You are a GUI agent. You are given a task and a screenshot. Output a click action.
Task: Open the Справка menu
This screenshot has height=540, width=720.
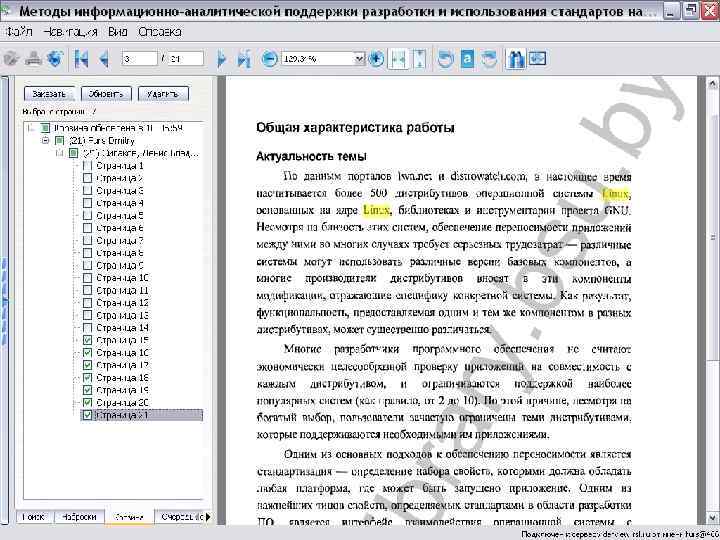point(160,32)
